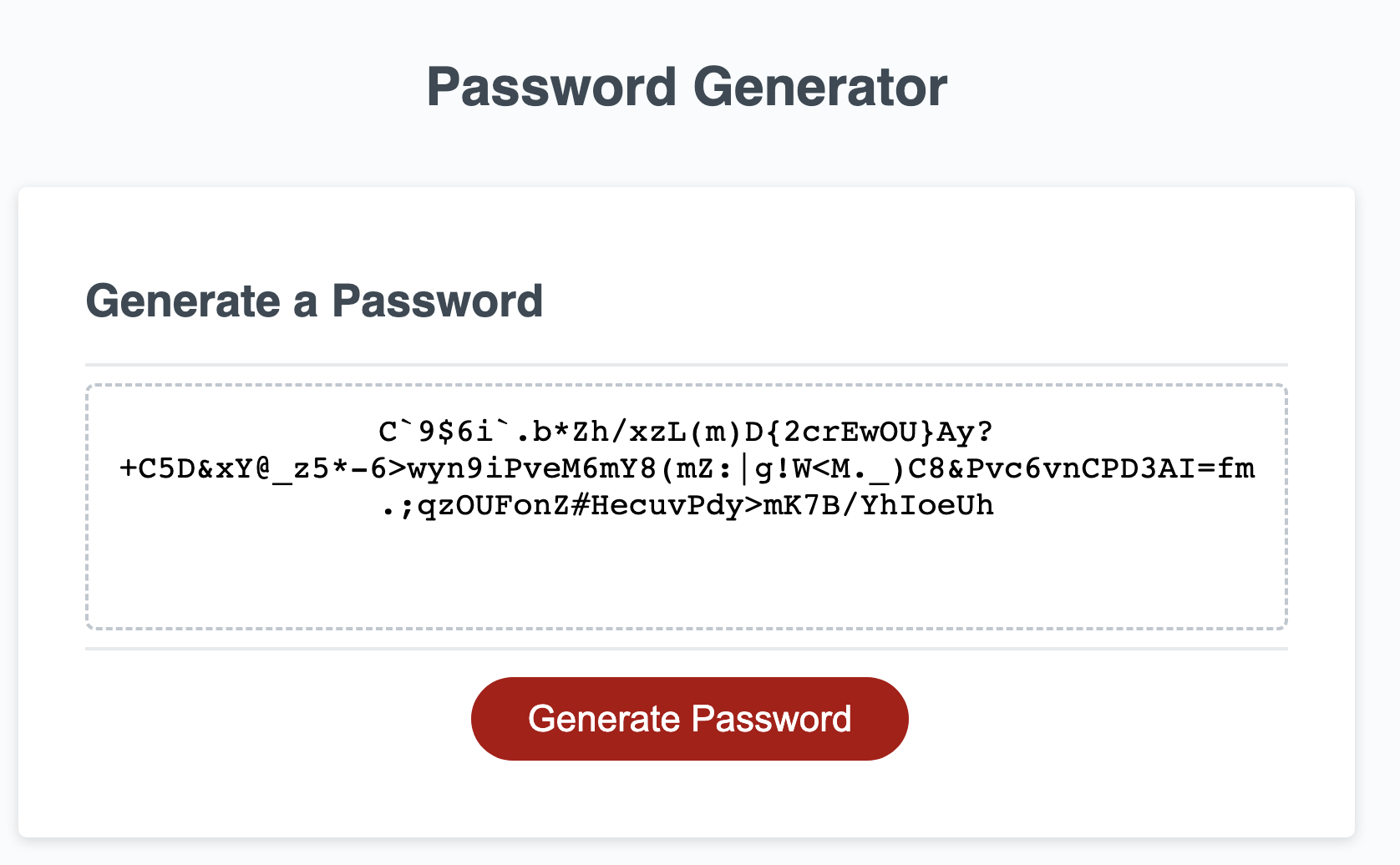Click the dashed border of the password field
Image resolution: width=1400 pixels, height=865 pixels.
[x=685, y=384]
